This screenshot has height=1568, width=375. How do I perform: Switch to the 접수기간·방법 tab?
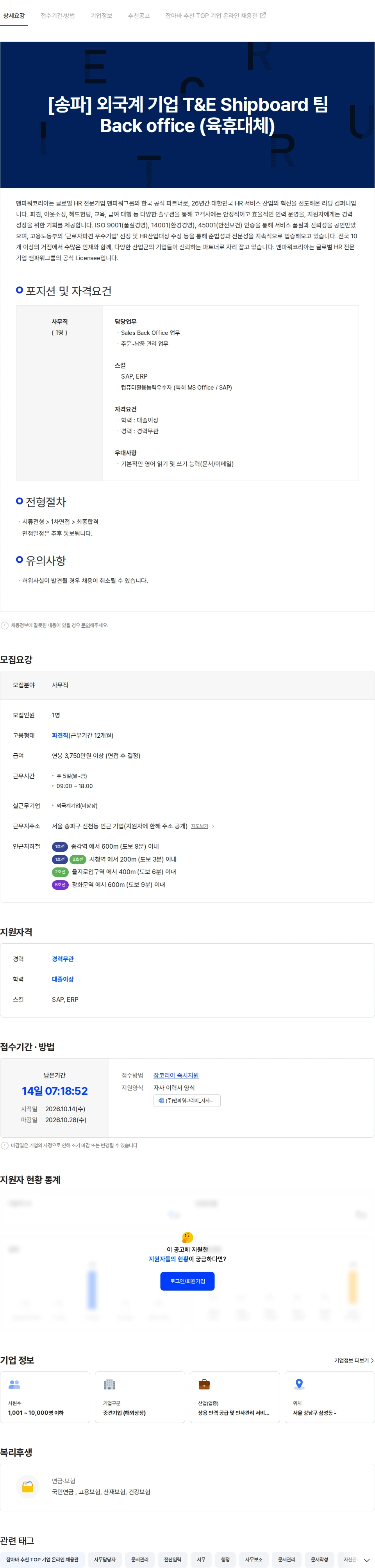click(x=58, y=16)
